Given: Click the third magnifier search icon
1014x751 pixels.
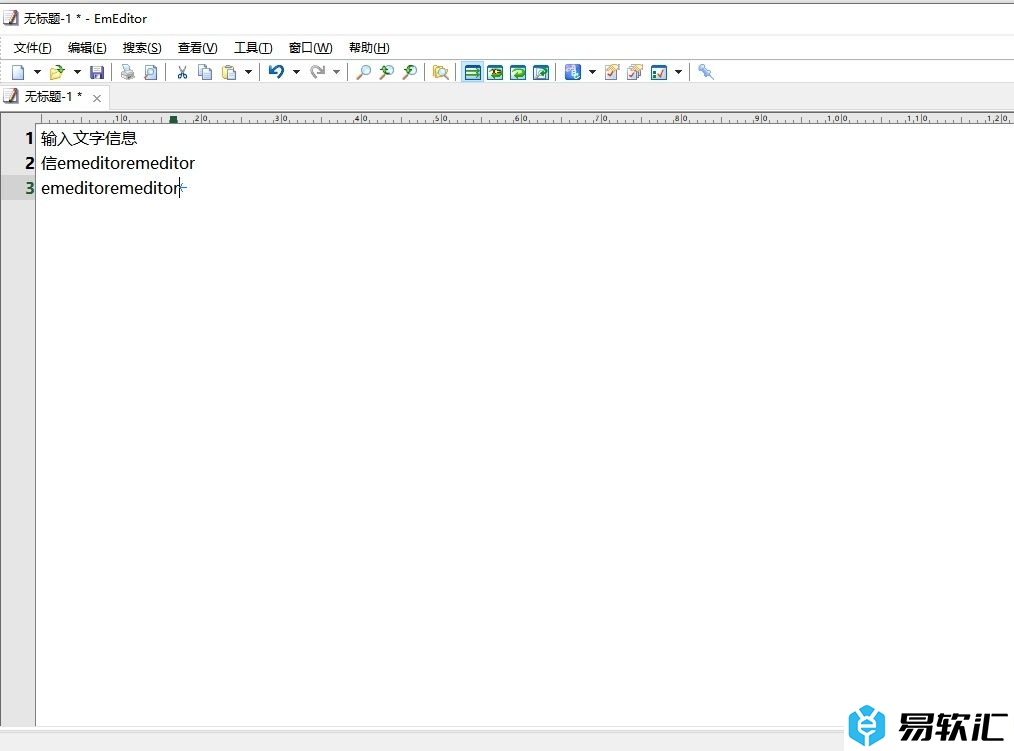Looking at the screenshot, I should tap(410, 72).
